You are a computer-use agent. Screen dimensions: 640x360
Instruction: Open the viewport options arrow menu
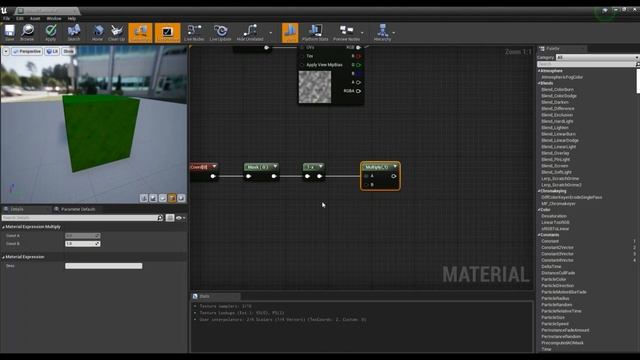pos(6,51)
